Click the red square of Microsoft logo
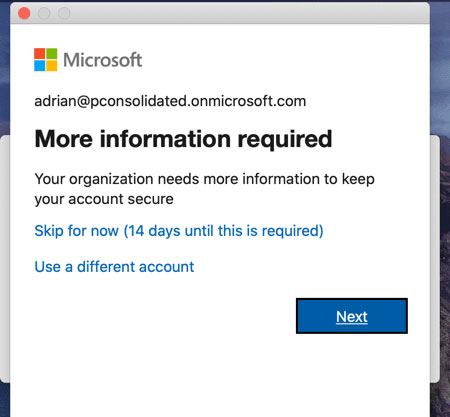The height and width of the screenshot is (417, 450). (39, 54)
